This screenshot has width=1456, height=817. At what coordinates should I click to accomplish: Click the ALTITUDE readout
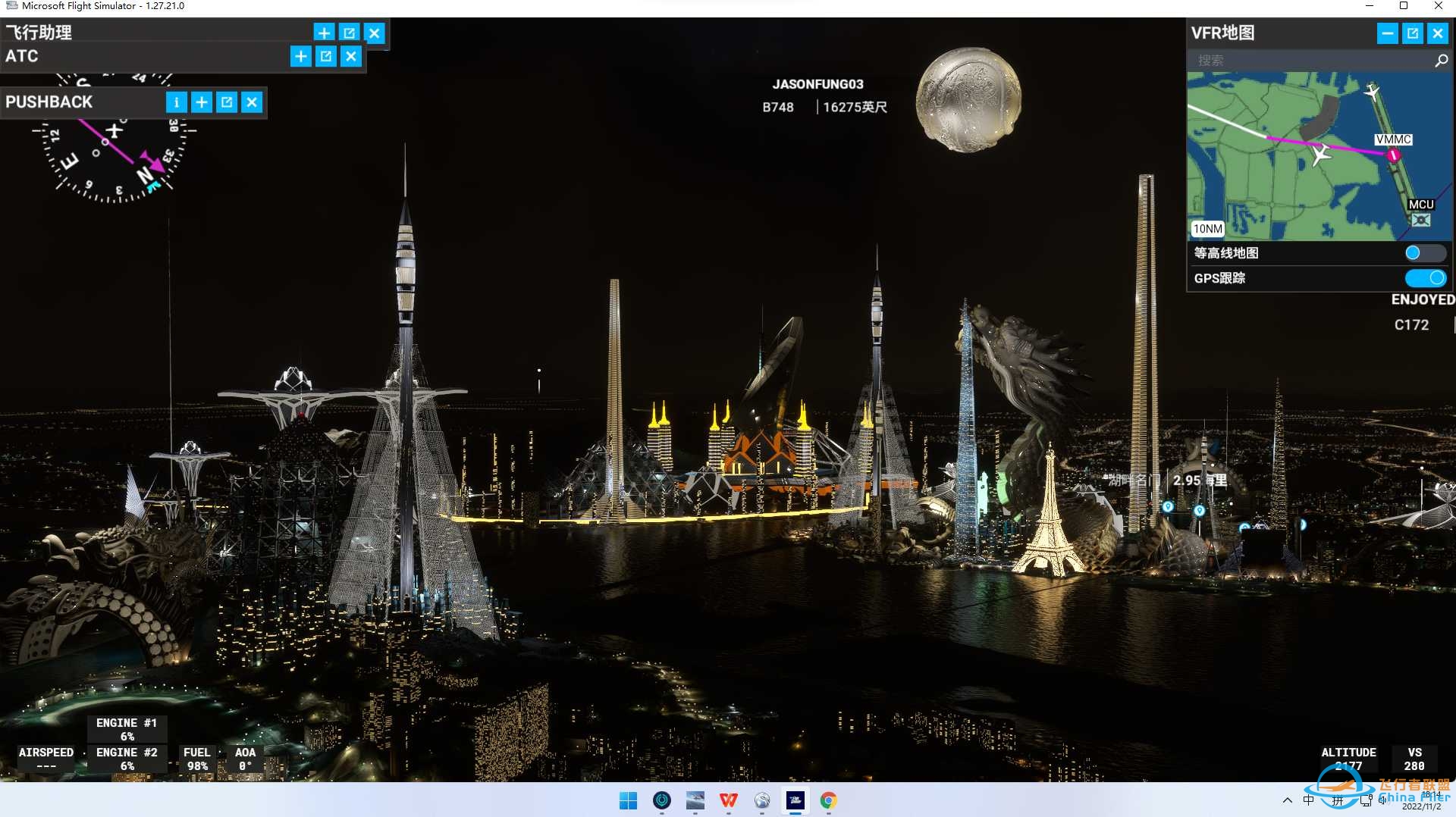tap(1348, 759)
